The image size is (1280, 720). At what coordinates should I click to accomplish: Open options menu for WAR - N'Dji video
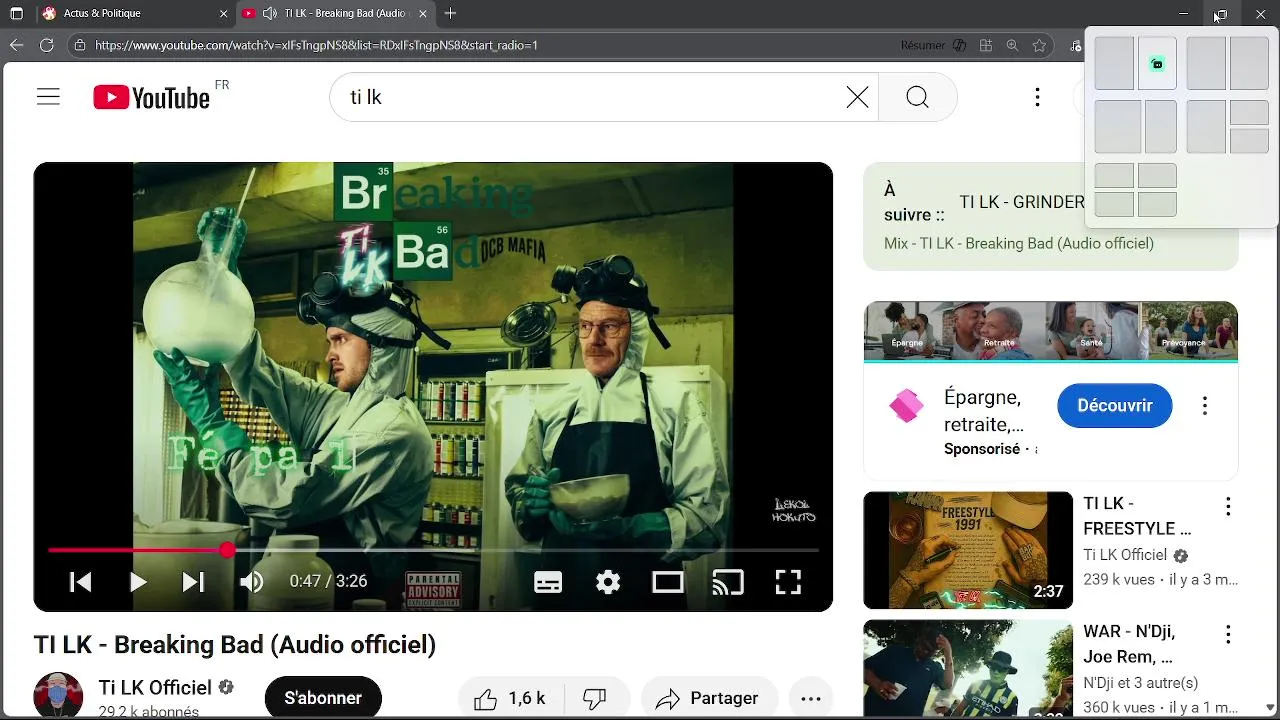(x=1228, y=635)
